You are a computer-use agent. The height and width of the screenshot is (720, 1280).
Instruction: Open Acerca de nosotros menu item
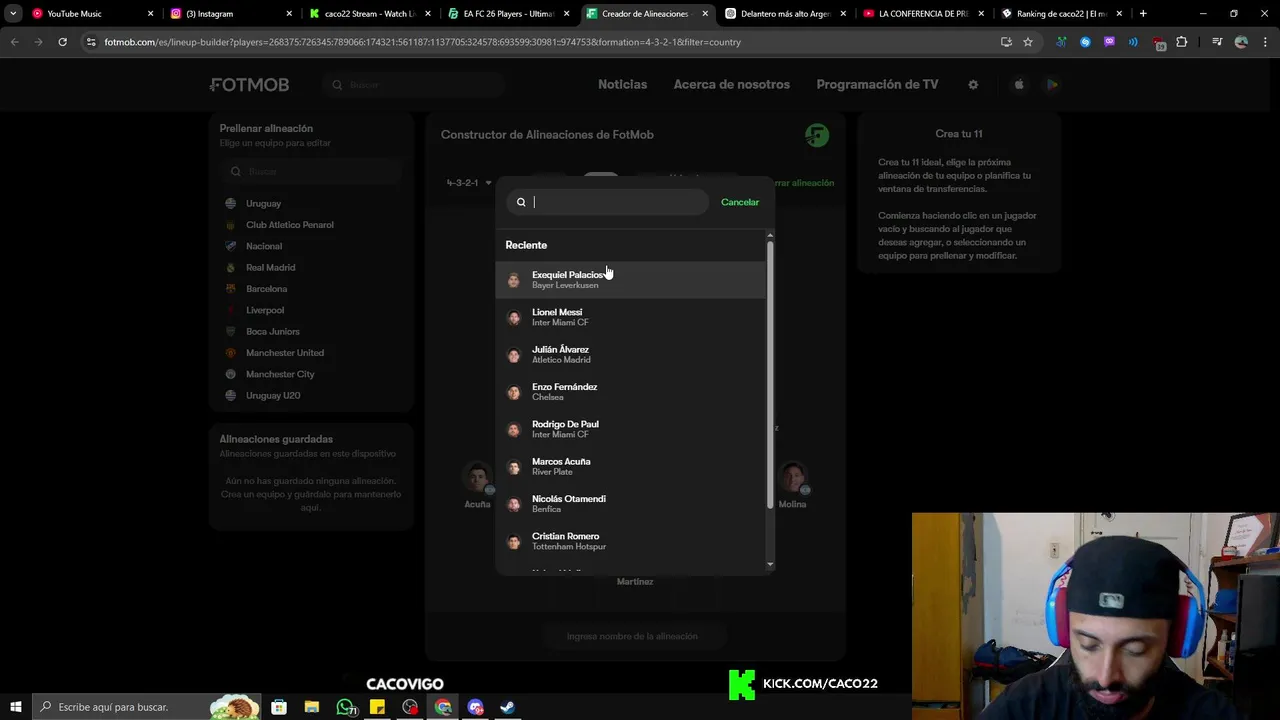pos(731,85)
